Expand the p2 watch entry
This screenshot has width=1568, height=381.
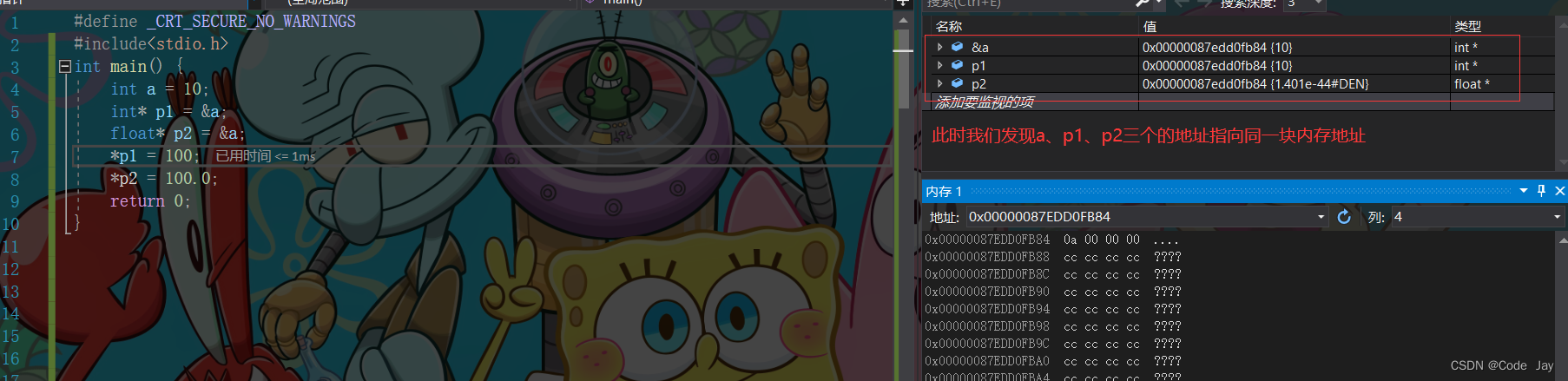[x=939, y=83]
